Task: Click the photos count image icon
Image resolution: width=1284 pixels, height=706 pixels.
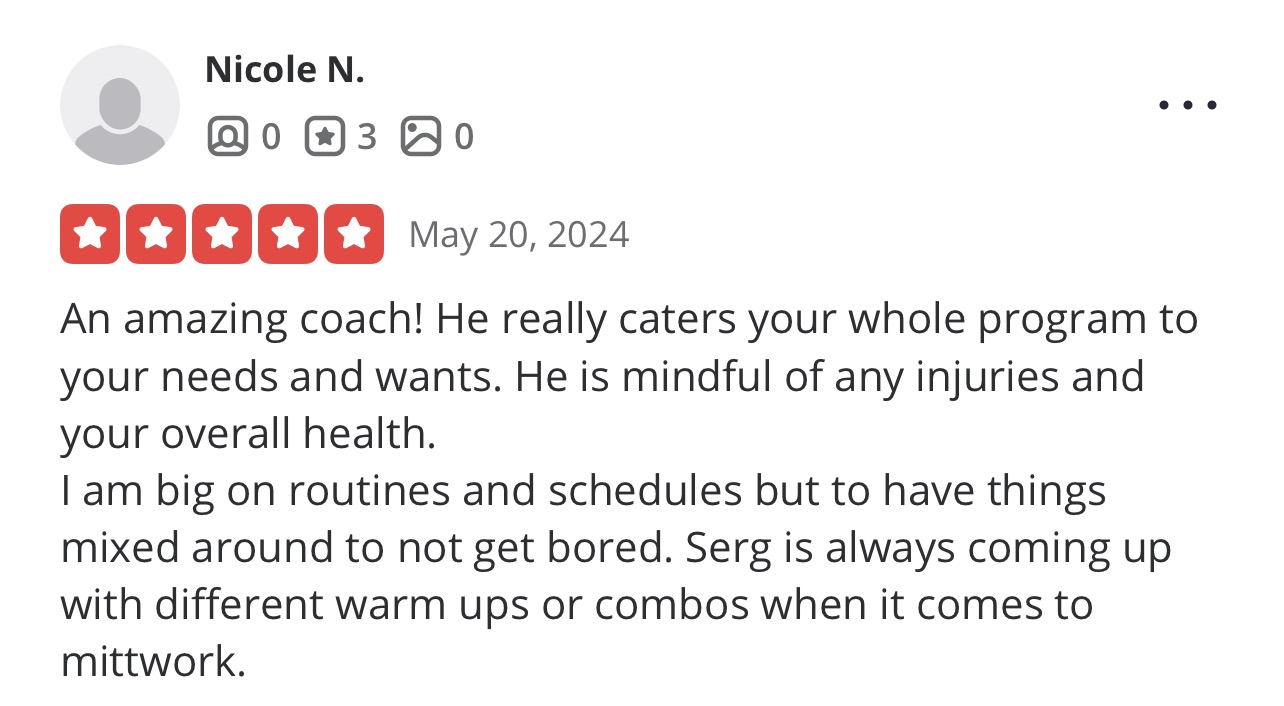Action: (421, 136)
